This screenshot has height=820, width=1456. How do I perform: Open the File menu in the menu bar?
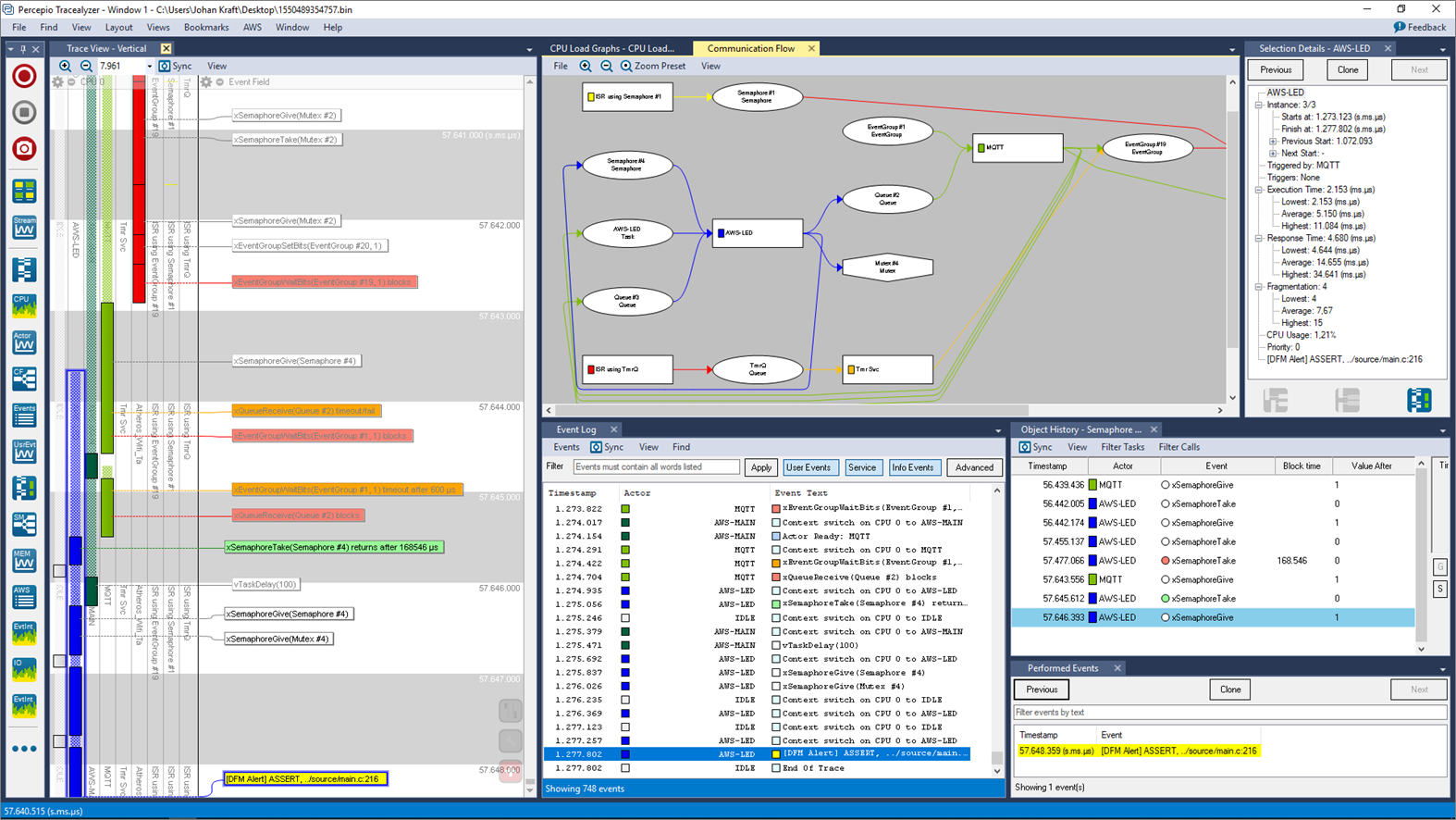click(x=19, y=27)
